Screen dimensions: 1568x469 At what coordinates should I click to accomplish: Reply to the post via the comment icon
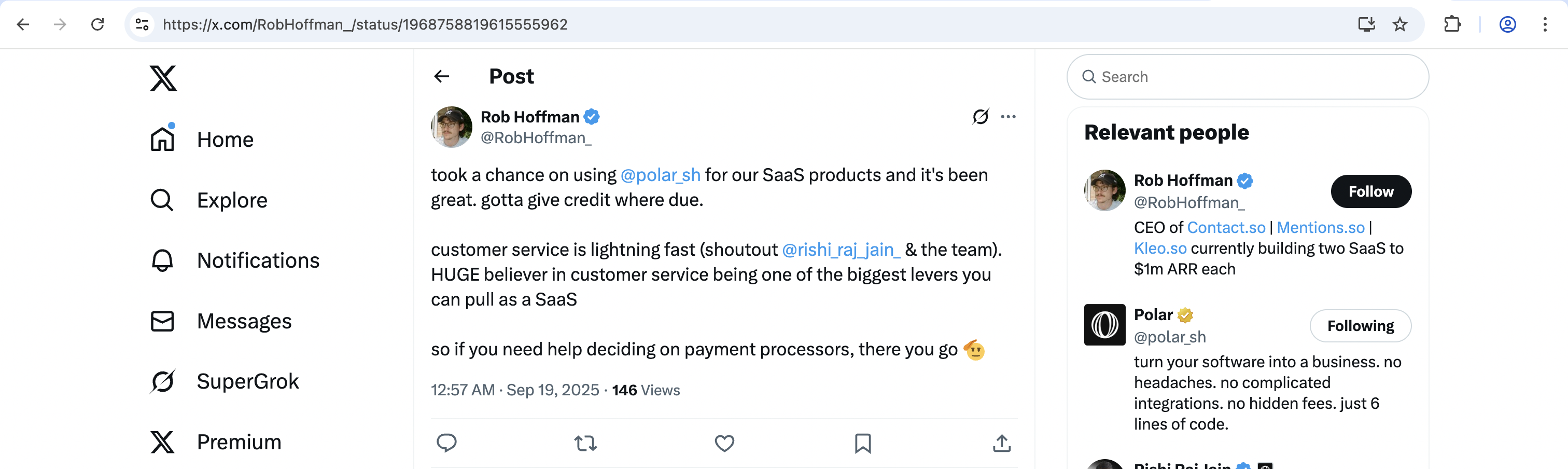pyautogui.click(x=446, y=444)
